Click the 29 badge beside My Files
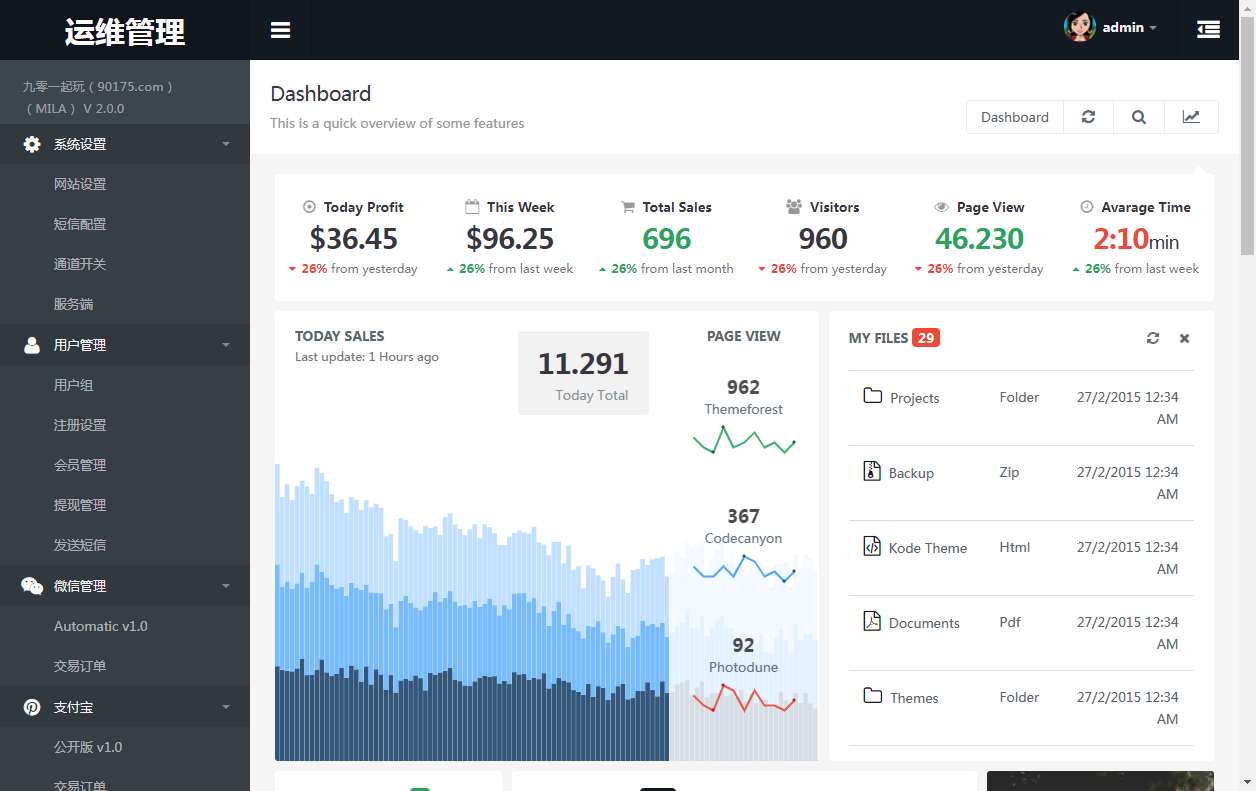The width and height of the screenshot is (1256, 791). [x=926, y=338]
